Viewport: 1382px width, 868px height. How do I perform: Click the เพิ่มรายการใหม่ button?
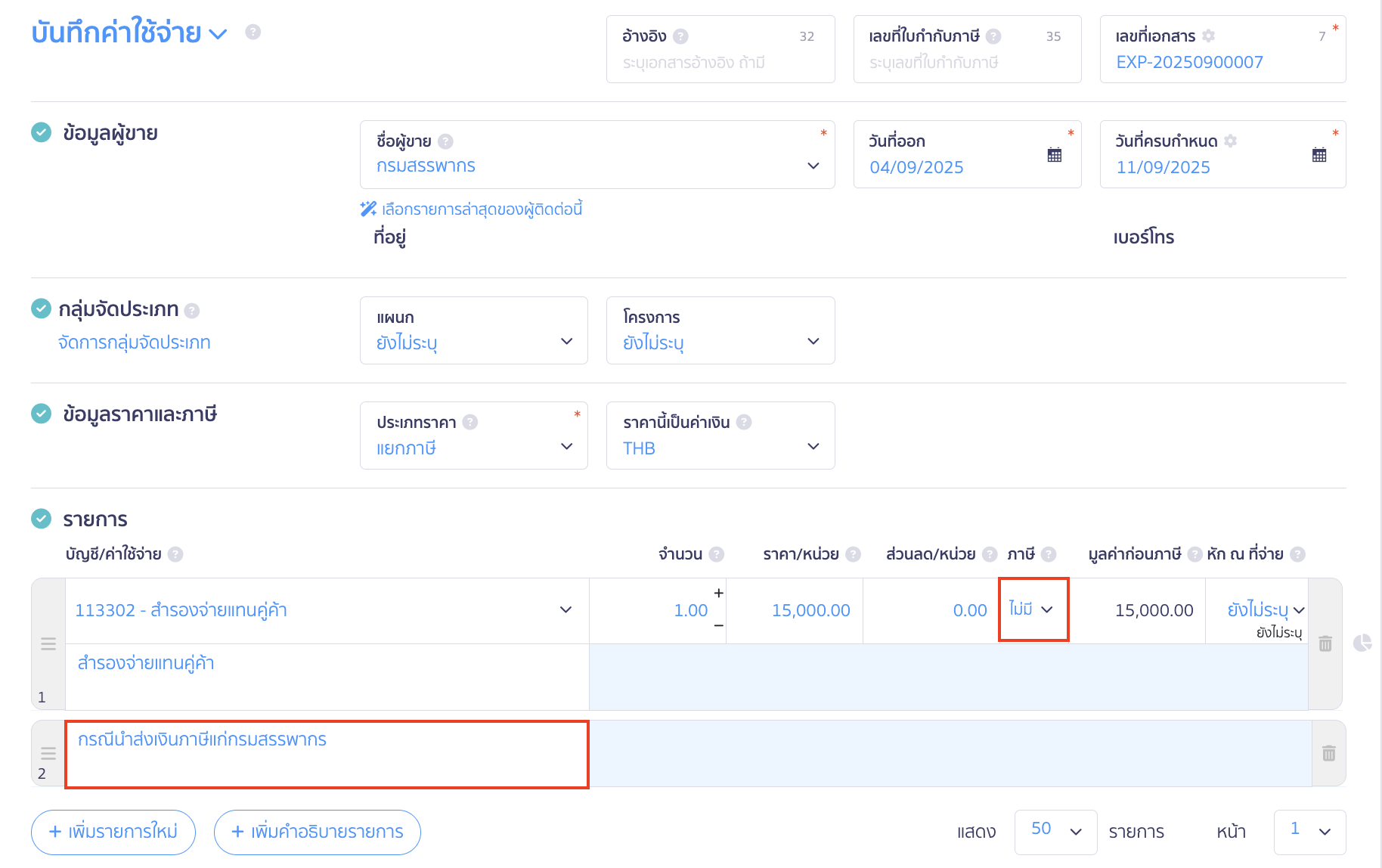point(113,832)
